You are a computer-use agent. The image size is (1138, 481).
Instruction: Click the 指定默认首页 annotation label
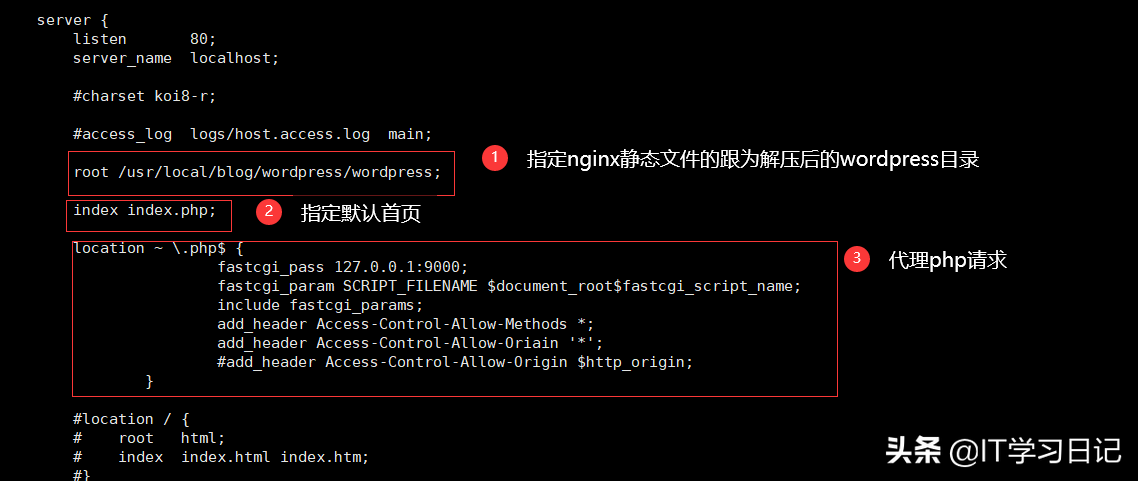point(361,213)
